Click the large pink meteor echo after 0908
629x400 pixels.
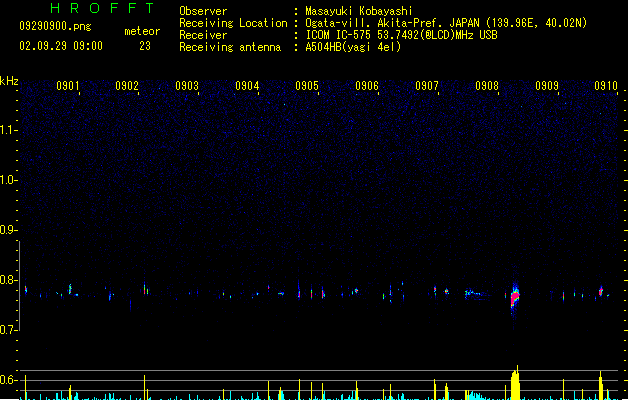point(515,297)
